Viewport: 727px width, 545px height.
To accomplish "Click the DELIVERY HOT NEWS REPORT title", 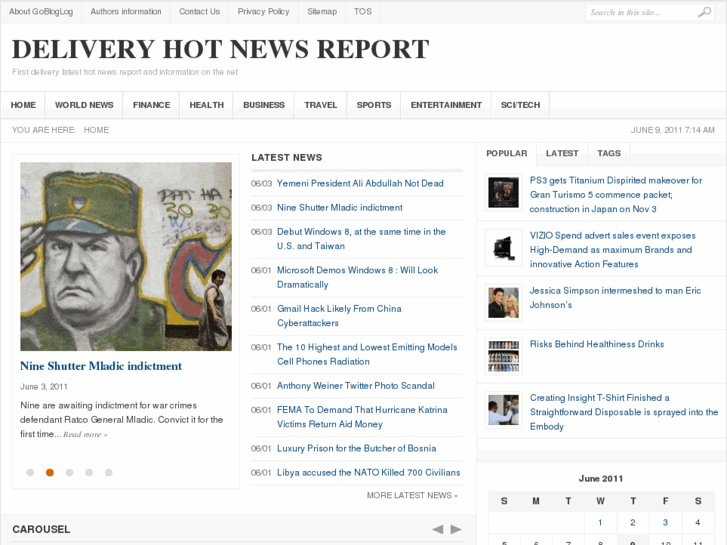I will (221, 49).
